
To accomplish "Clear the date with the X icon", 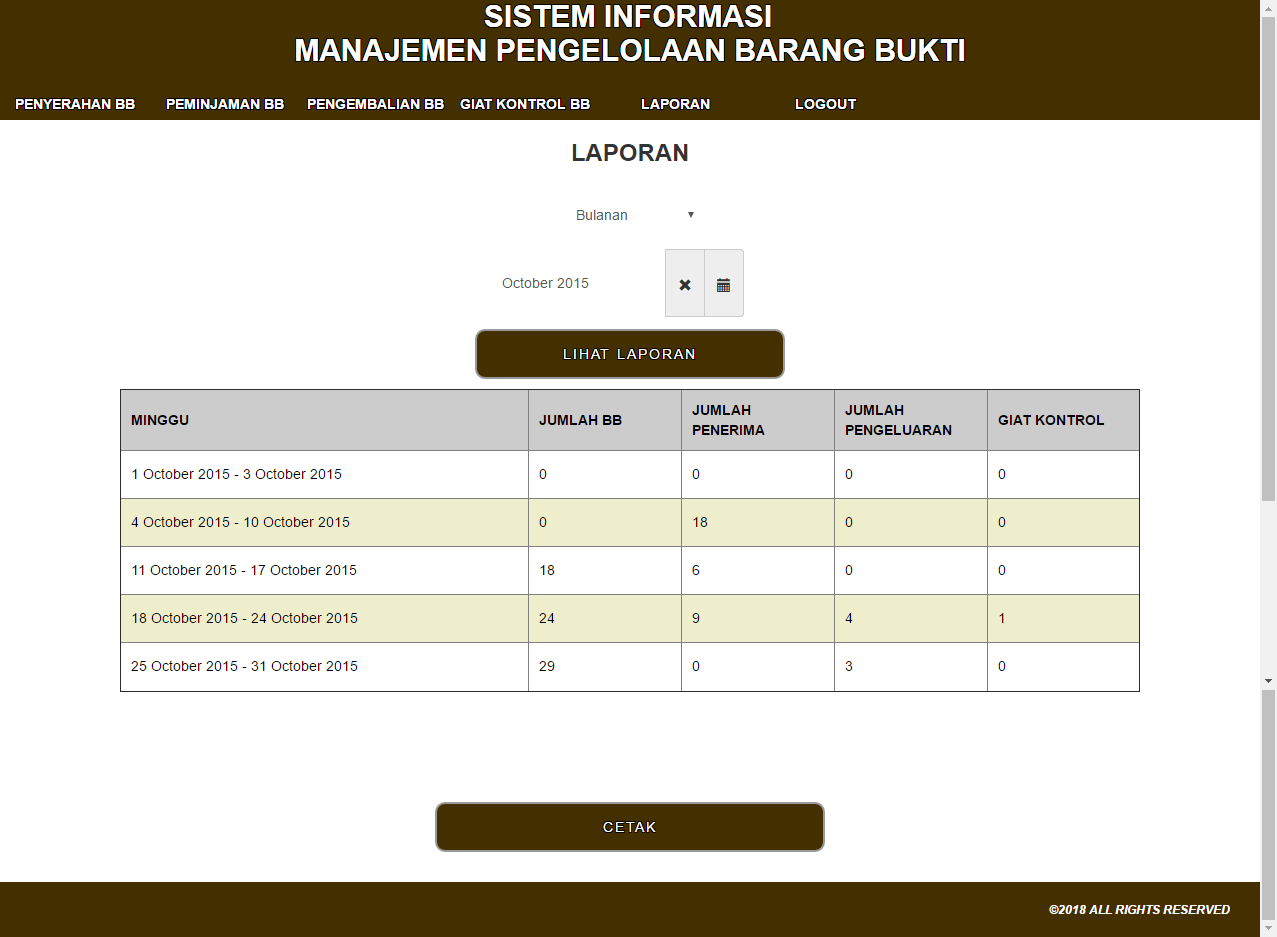I will [685, 284].
